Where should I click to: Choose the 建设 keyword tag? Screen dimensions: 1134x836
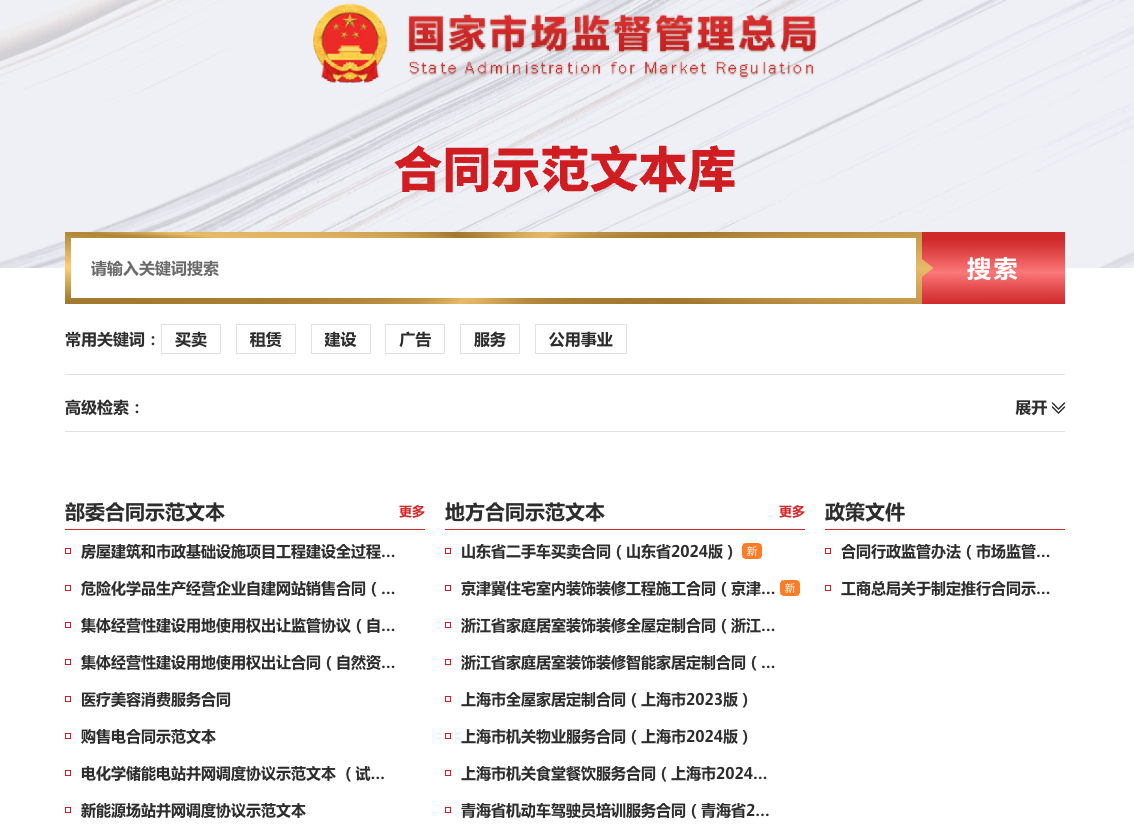click(x=340, y=339)
